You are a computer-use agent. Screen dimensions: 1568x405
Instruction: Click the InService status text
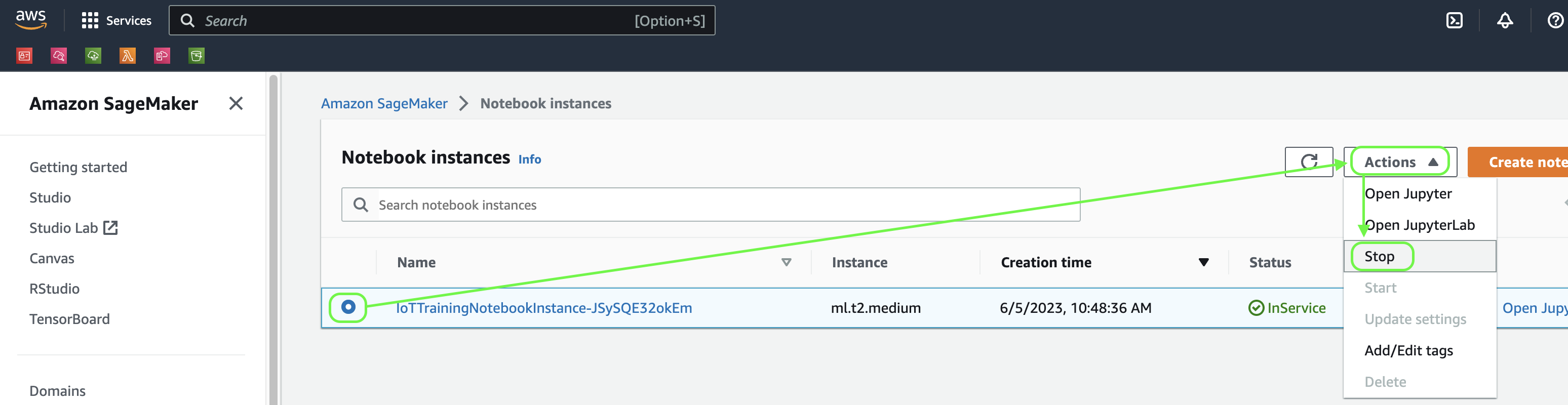[1297, 308]
